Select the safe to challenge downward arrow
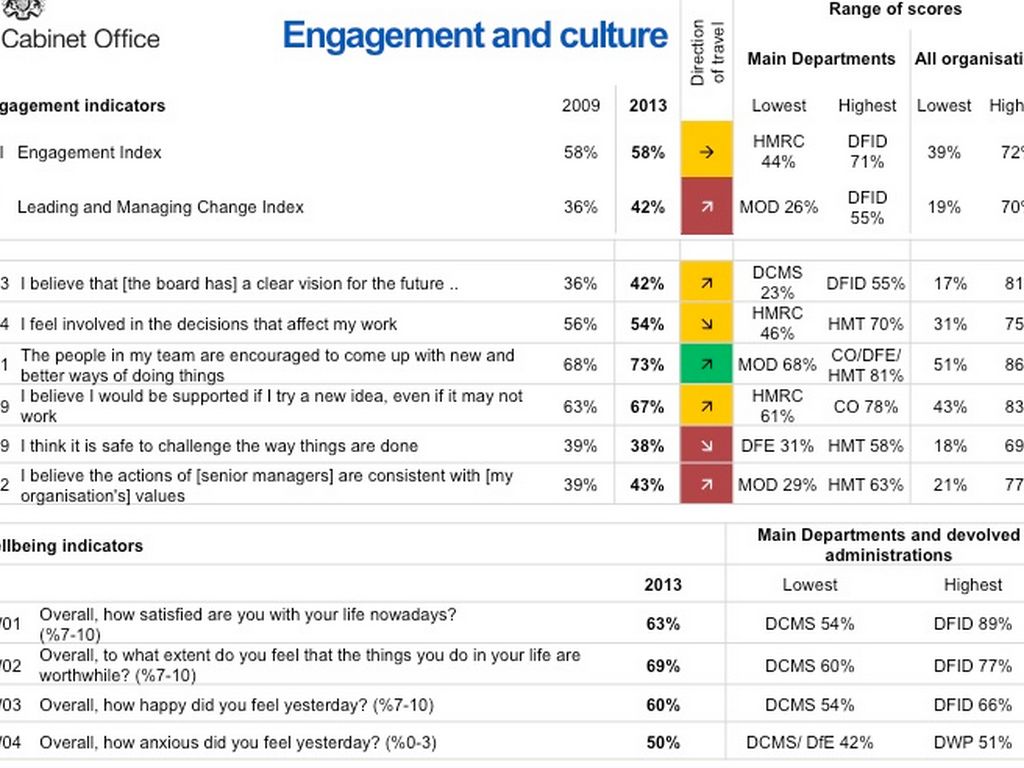The height and width of the screenshot is (768, 1024). (x=707, y=446)
